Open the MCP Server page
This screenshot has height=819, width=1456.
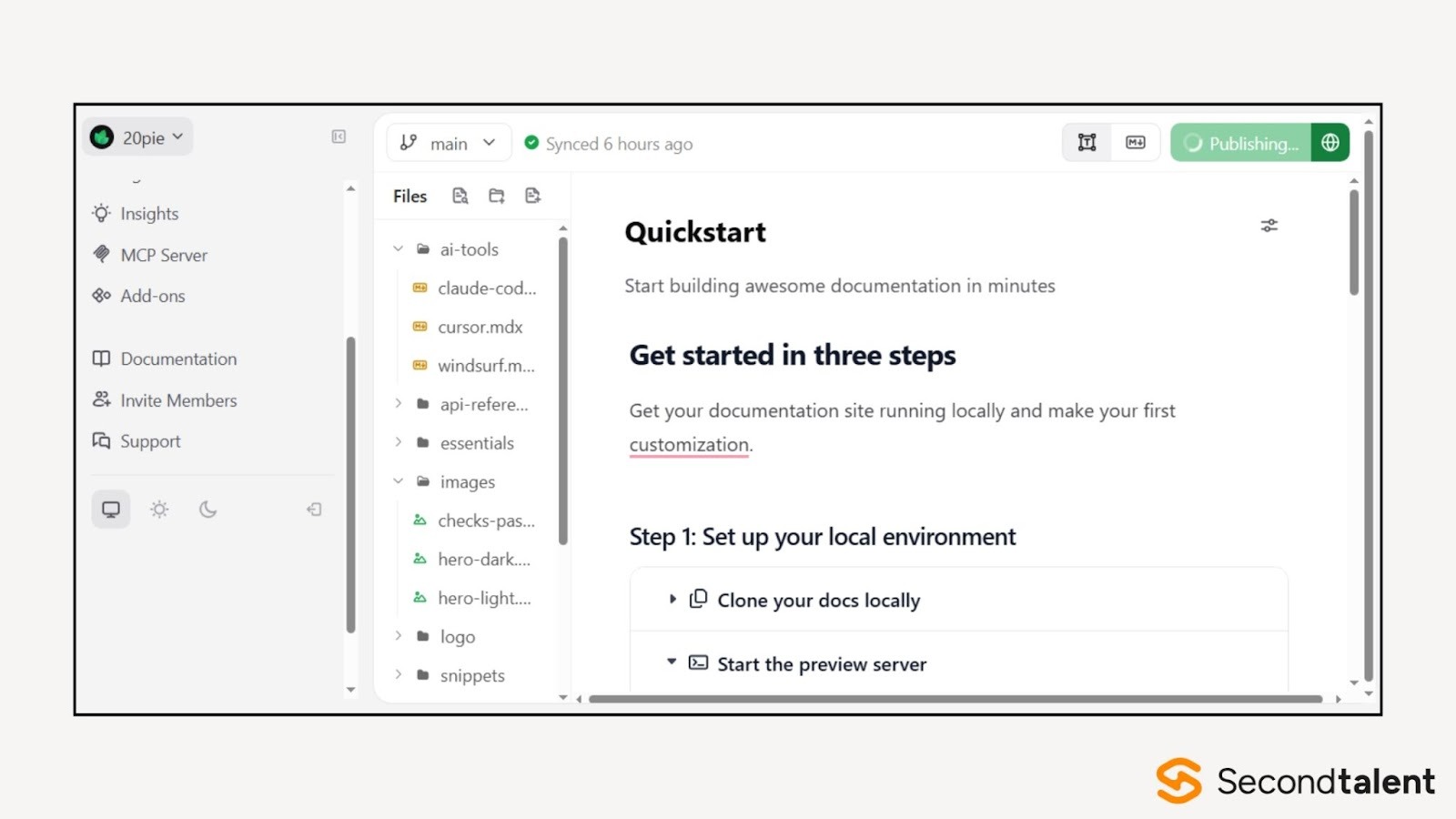tap(164, 255)
